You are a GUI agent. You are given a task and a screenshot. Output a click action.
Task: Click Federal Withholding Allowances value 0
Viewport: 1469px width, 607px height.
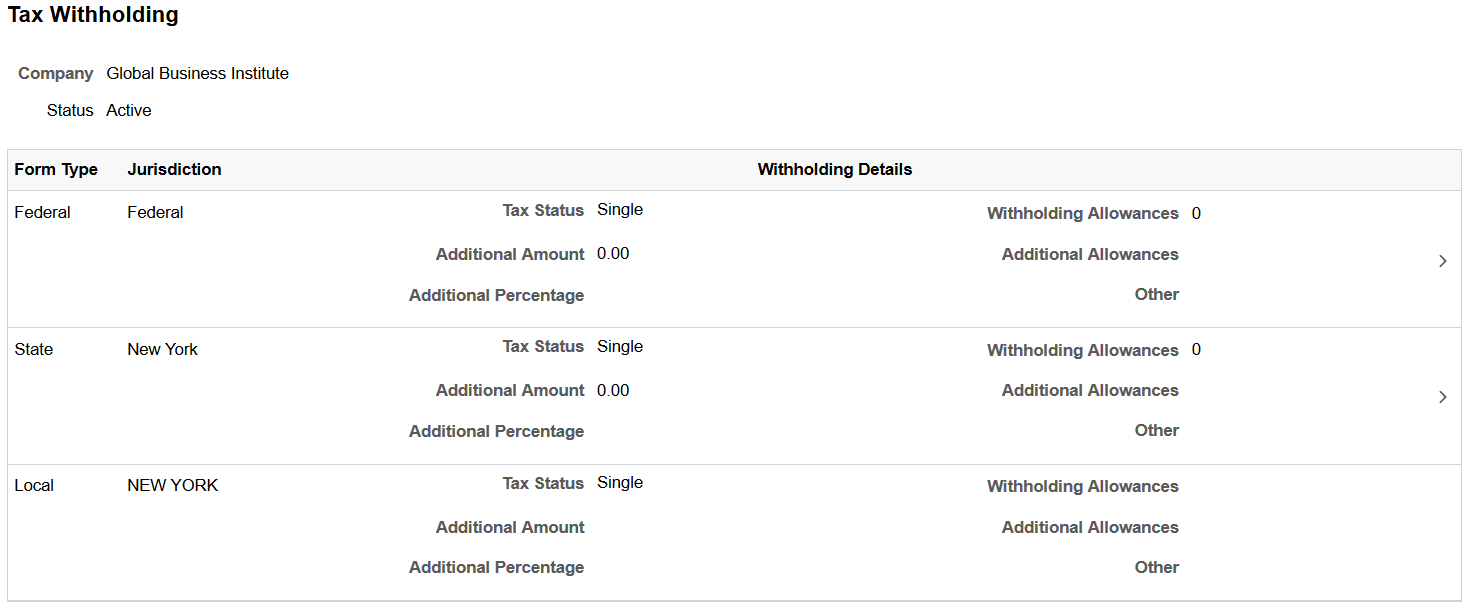(x=1196, y=213)
